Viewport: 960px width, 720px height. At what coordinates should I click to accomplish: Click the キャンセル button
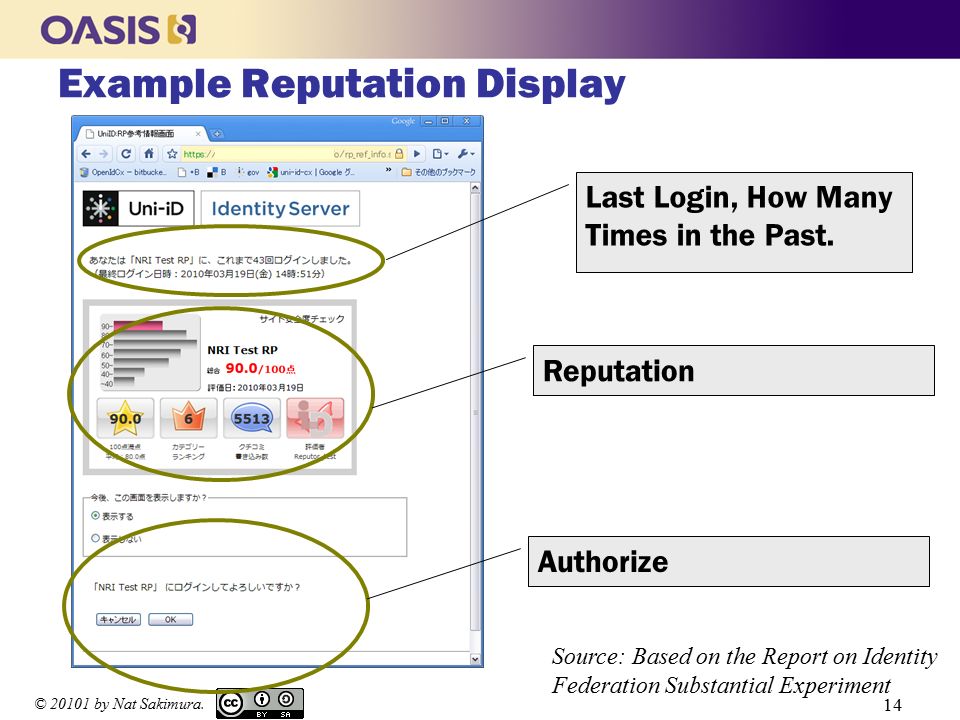(118, 620)
